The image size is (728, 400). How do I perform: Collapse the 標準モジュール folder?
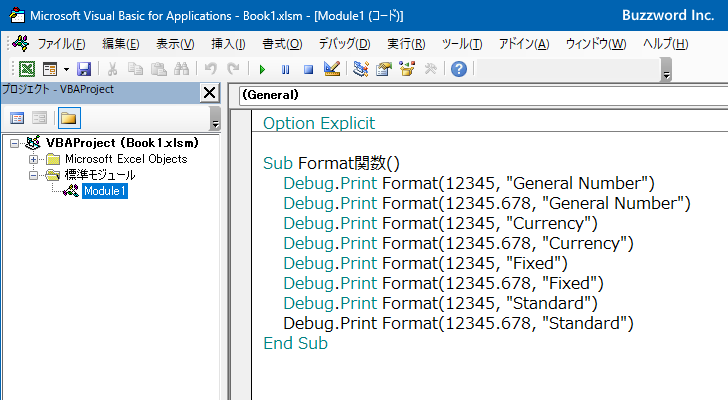click(x=33, y=175)
